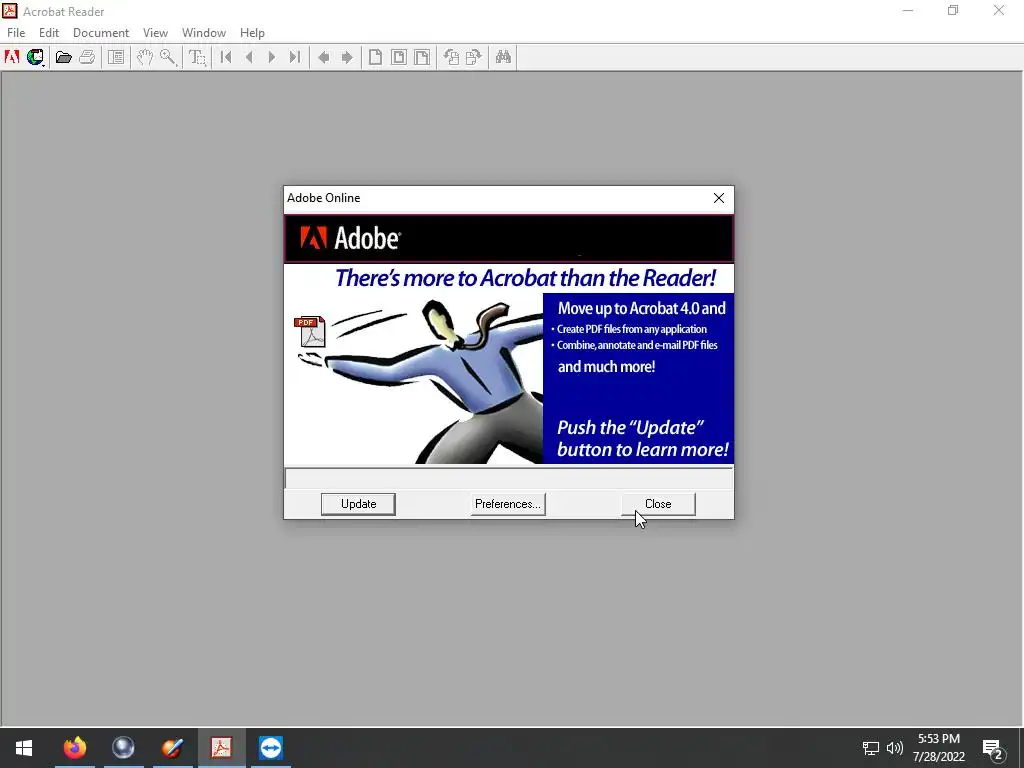Go to Last Page icon
This screenshot has width=1024, height=768.
click(295, 57)
